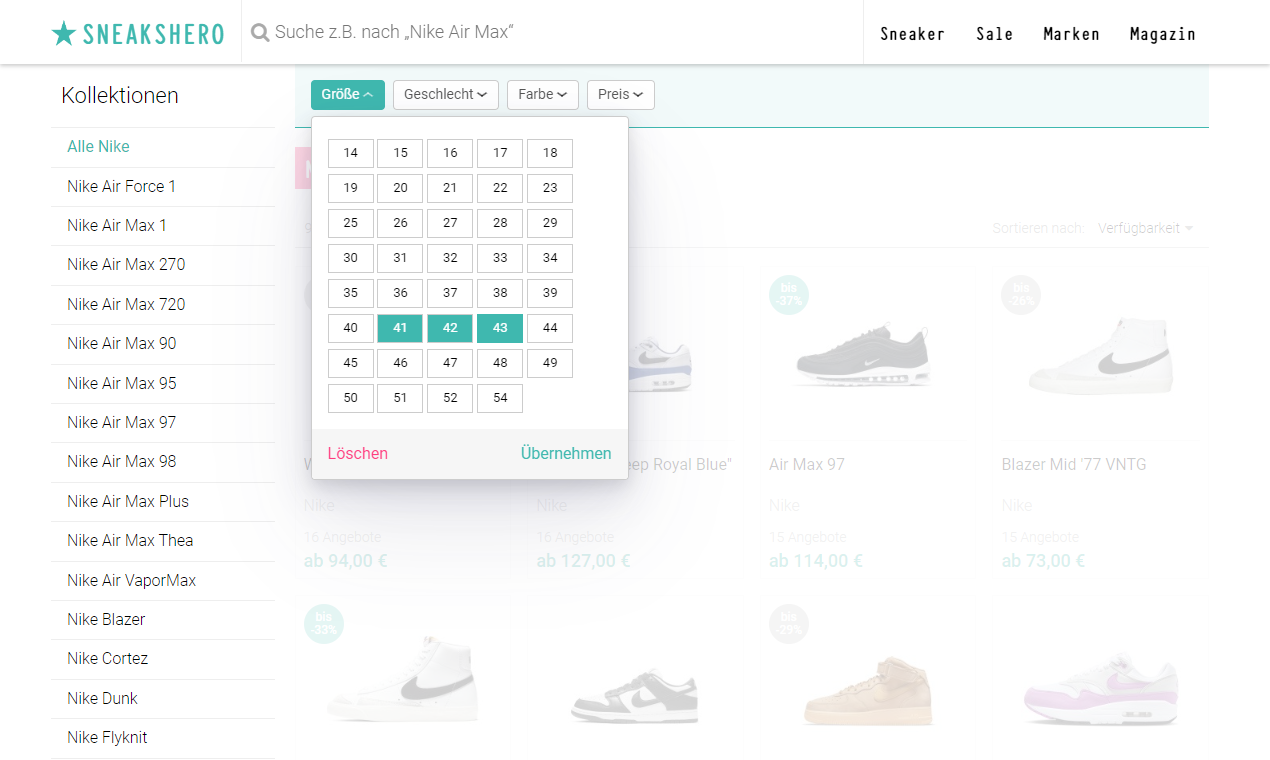
Task: Open the Nike Air Max Plus collection
Action: click(163, 501)
